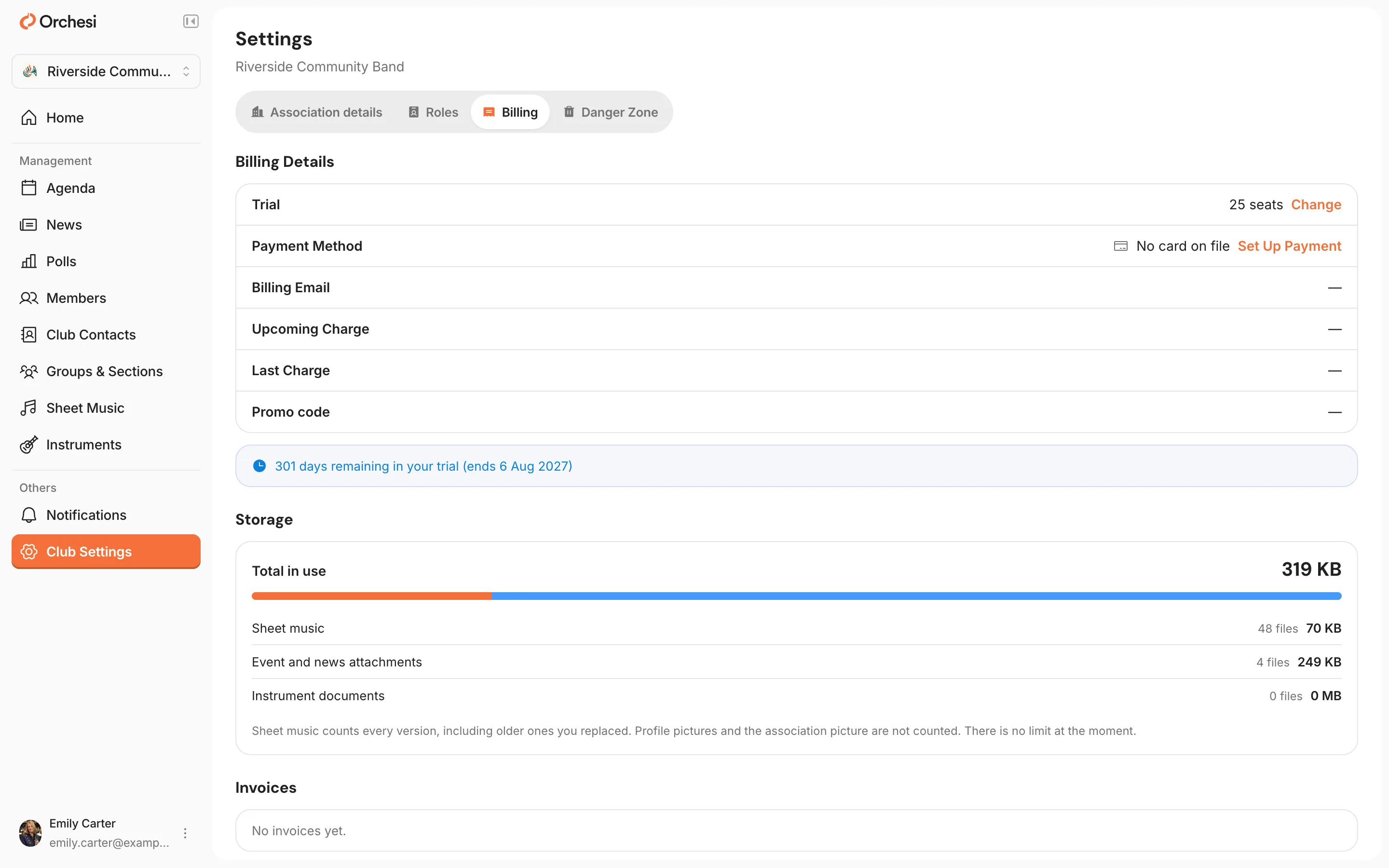Switch to the Association details tab
Screen dimensions: 1389x868
click(x=317, y=112)
